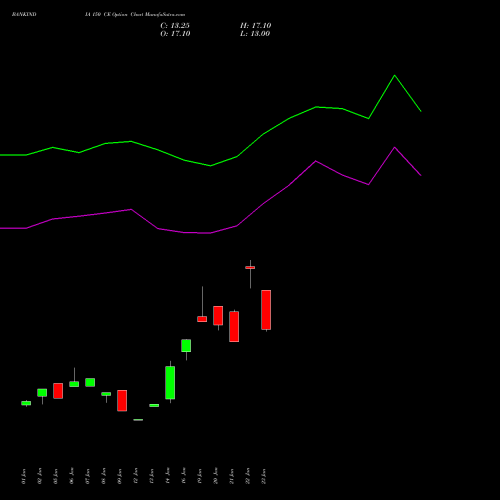Viewport: 500px width, 500px height.
Task: Click the red candle for 21 Jan
Action: coord(234,327)
